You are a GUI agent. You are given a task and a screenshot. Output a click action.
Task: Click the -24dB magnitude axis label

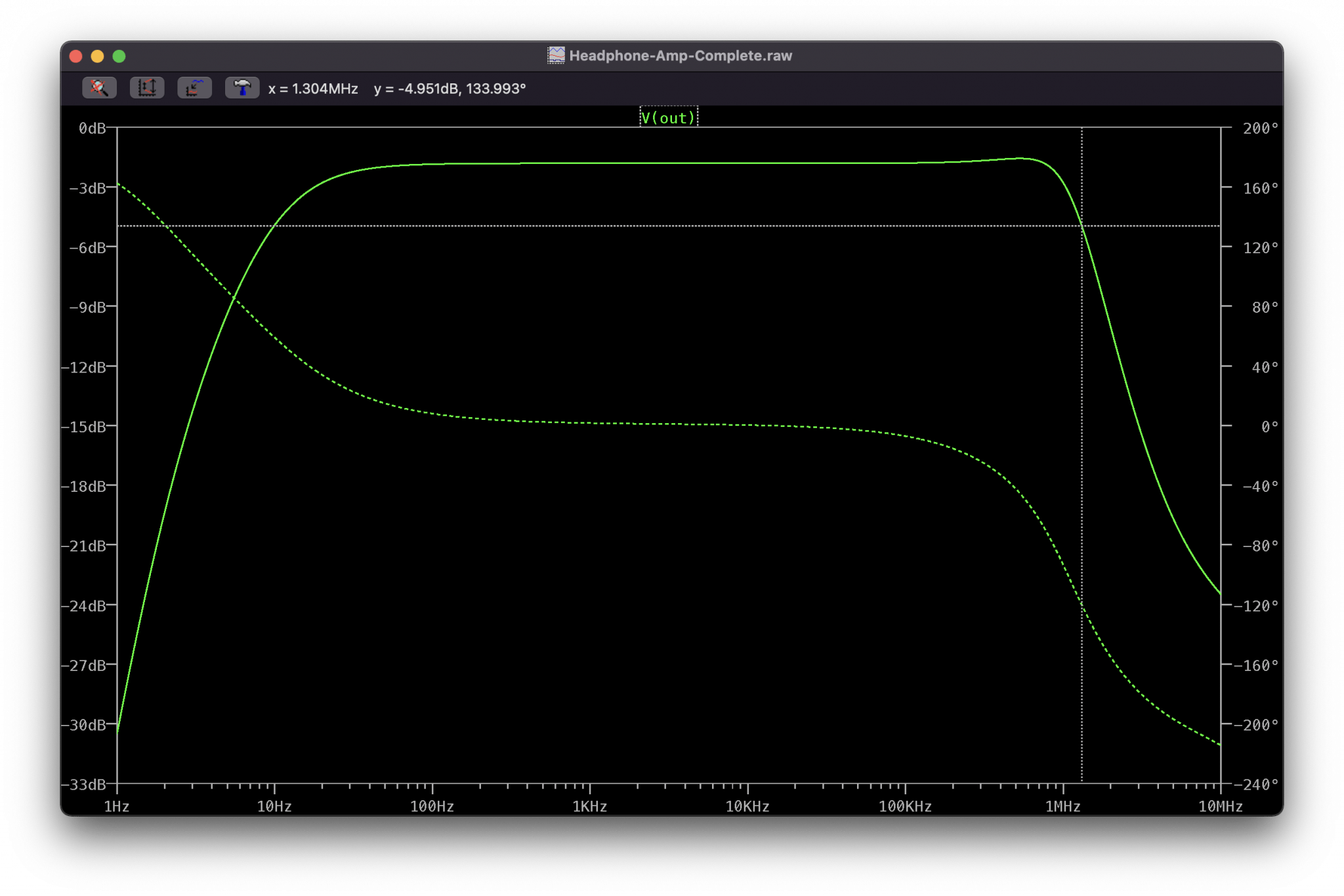[83, 606]
